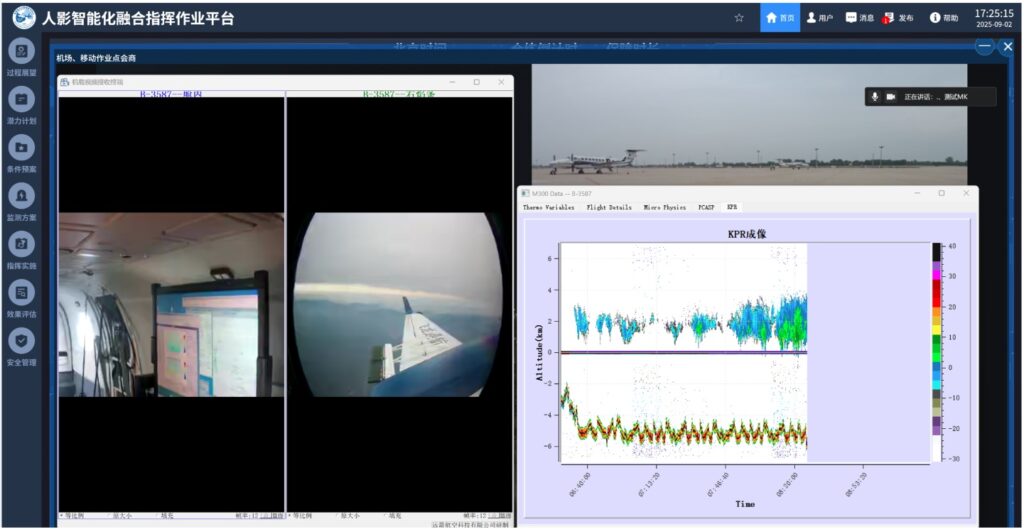Go to 首页 home button
The image size is (1024, 529).
click(779, 18)
